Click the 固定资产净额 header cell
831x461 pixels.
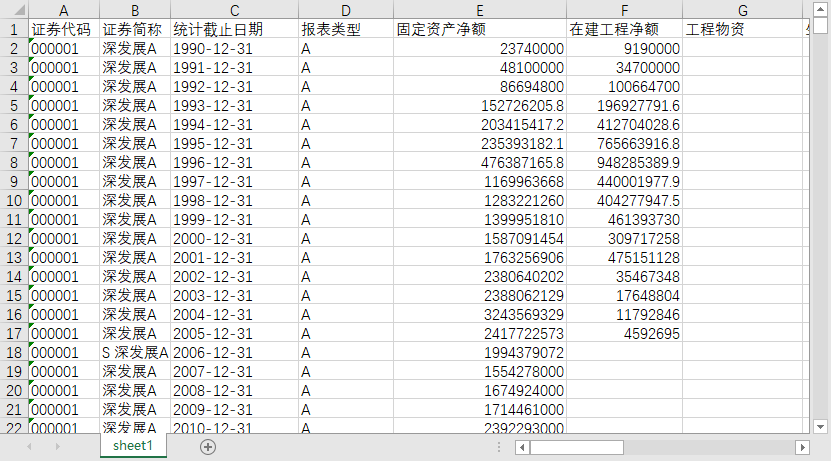coord(480,29)
